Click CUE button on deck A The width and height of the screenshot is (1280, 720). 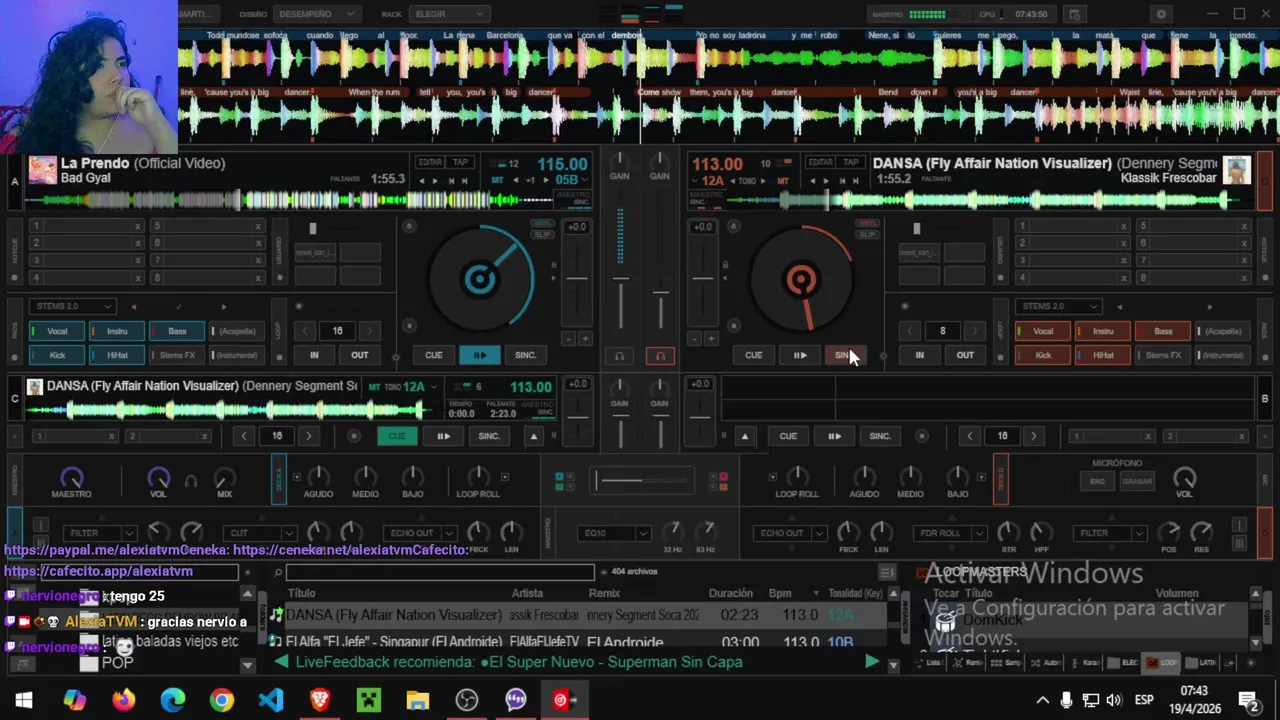[433, 355]
